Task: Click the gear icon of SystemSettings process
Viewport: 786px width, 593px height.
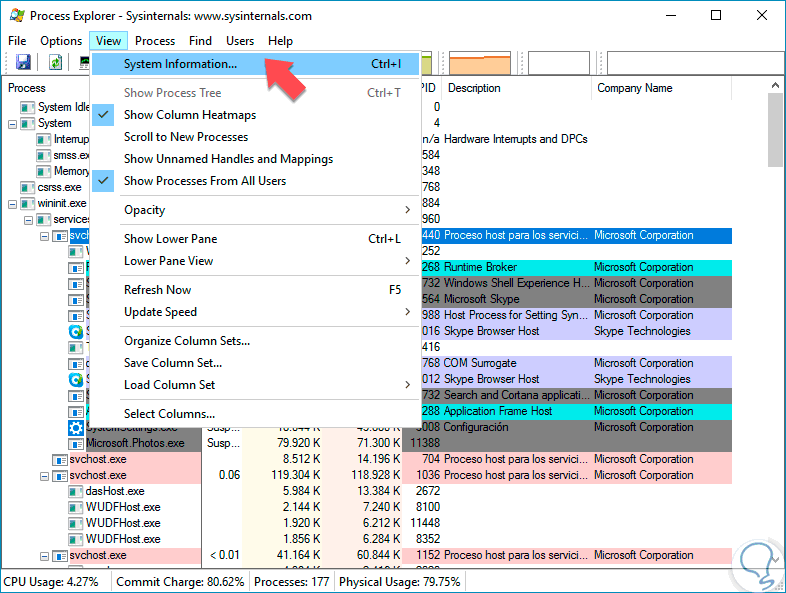Action: pyautogui.click(x=76, y=428)
